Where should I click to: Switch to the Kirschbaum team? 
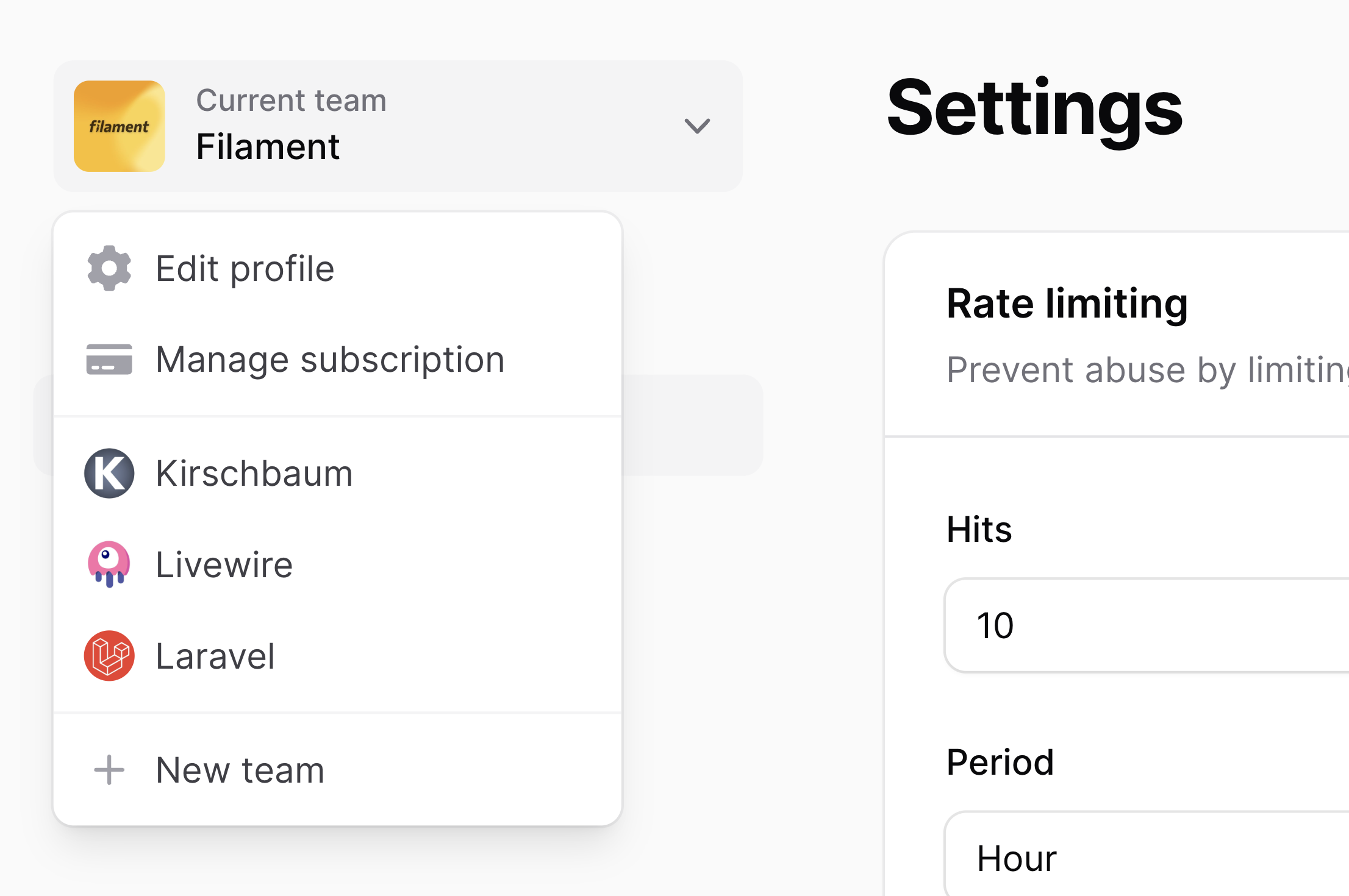click(x=254, y=474)
